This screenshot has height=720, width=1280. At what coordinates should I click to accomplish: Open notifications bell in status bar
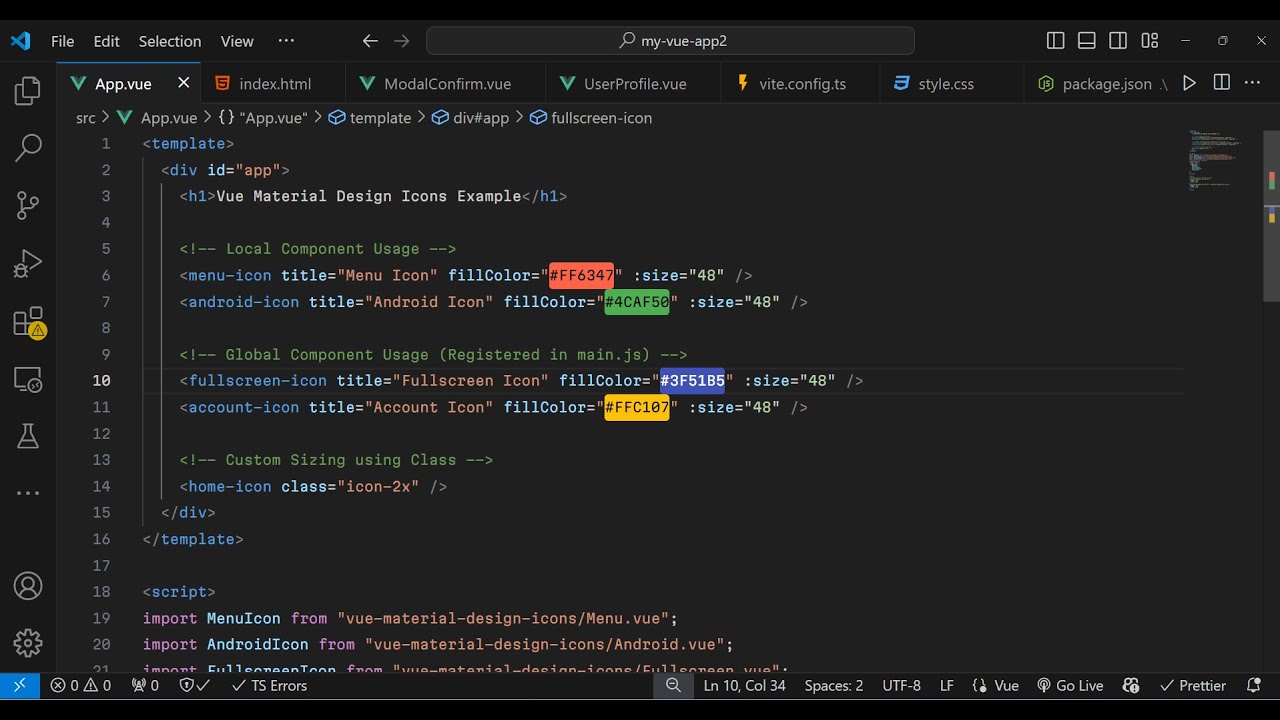1253,685
